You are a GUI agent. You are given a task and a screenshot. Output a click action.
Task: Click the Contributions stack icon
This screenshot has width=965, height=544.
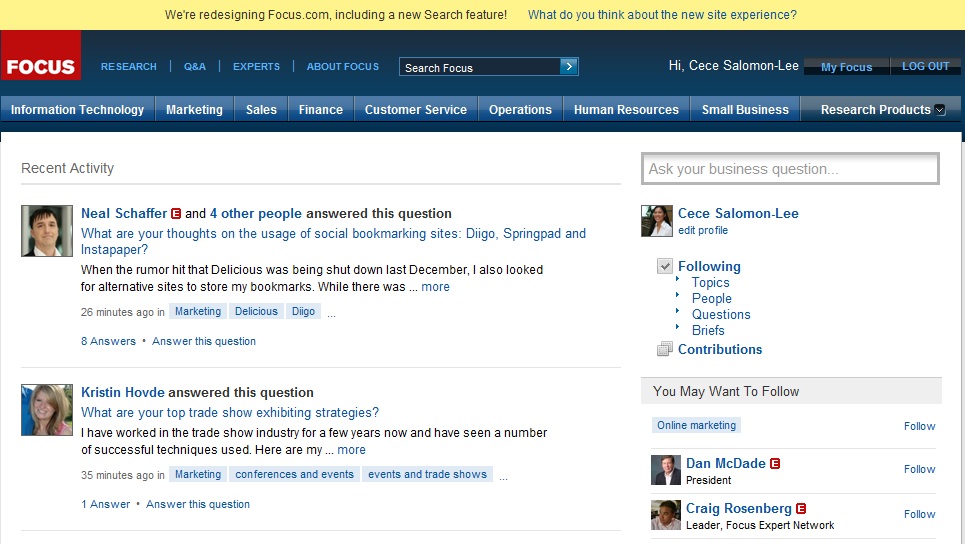tap(665, 349)
